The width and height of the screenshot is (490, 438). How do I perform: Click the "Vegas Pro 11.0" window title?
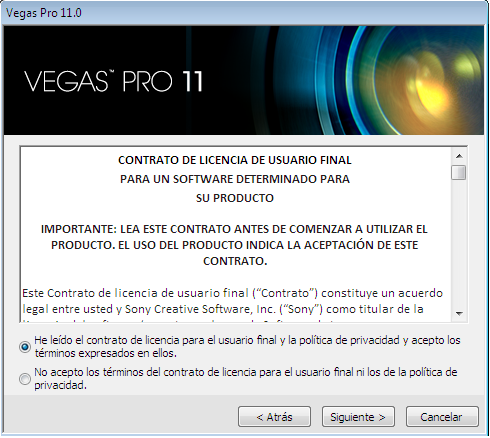point(44,13)
